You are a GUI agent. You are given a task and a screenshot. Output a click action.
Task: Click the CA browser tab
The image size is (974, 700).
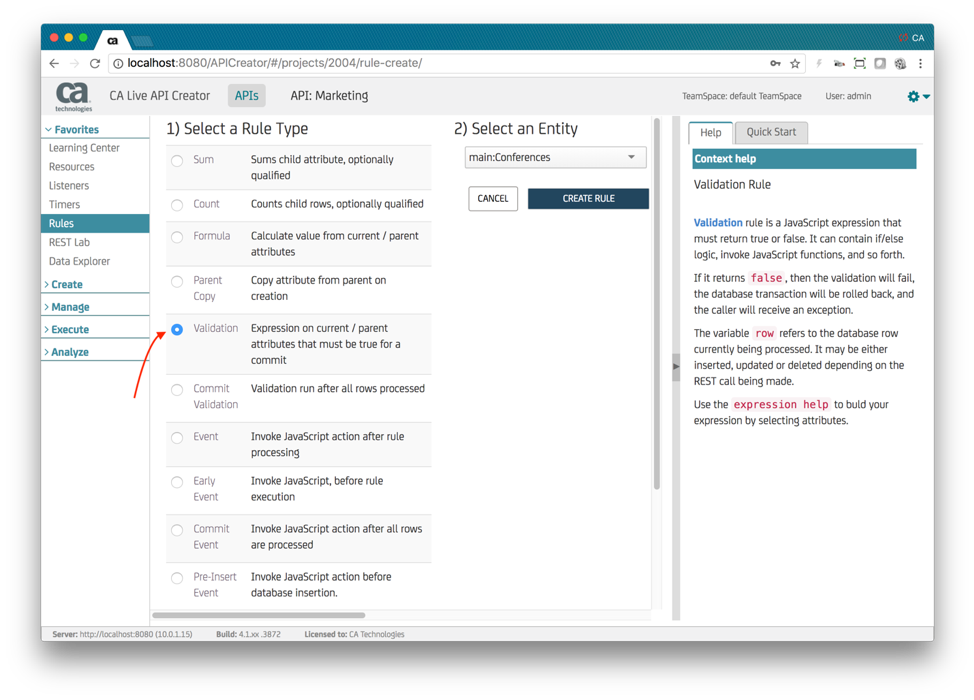pyautogui.click(x=112, y=40)
